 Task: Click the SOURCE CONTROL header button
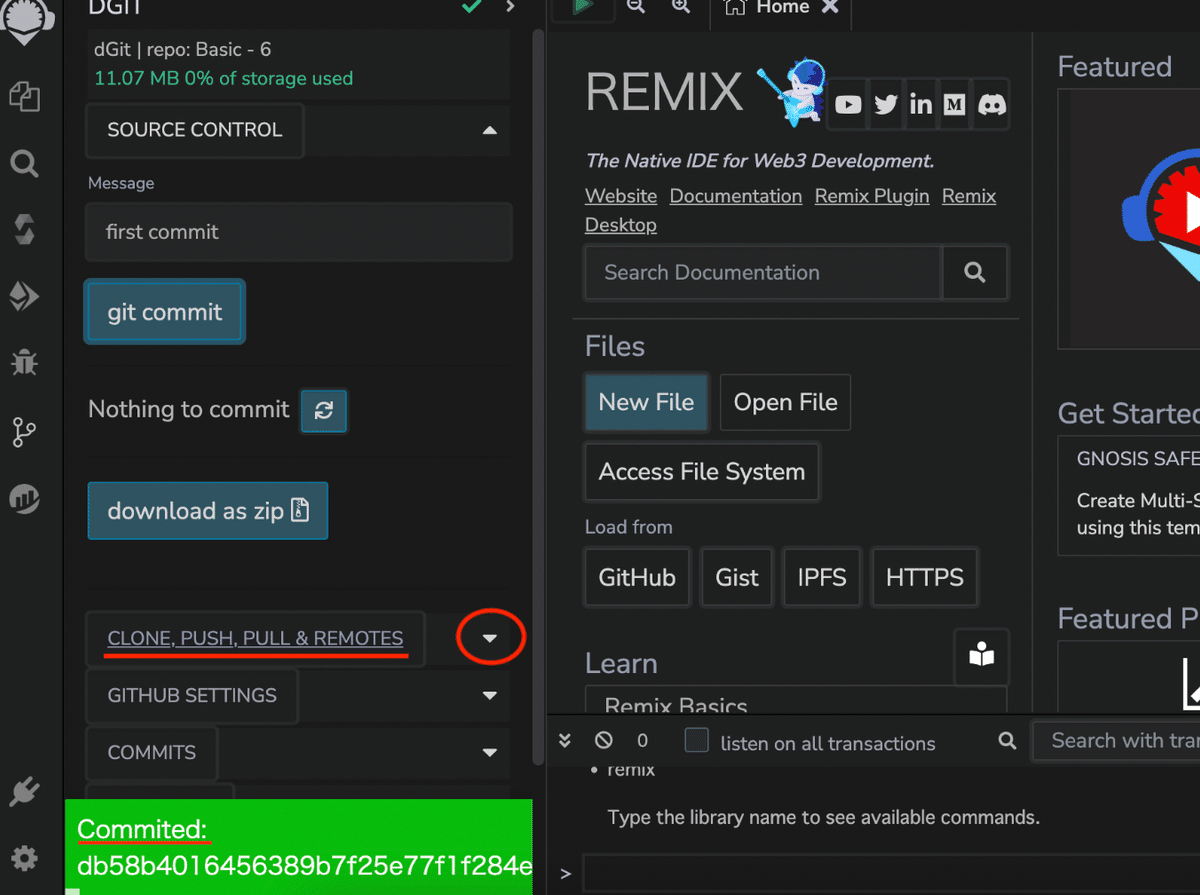(195, 130)
